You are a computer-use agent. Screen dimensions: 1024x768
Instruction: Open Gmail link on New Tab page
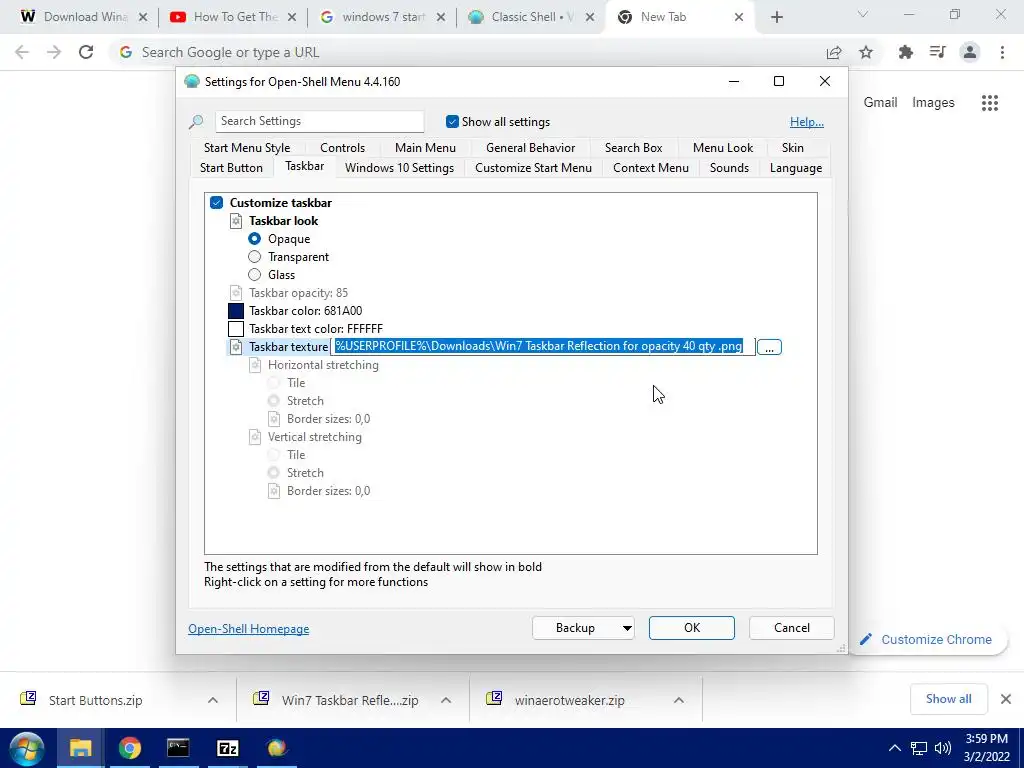(x=880, y=103)
